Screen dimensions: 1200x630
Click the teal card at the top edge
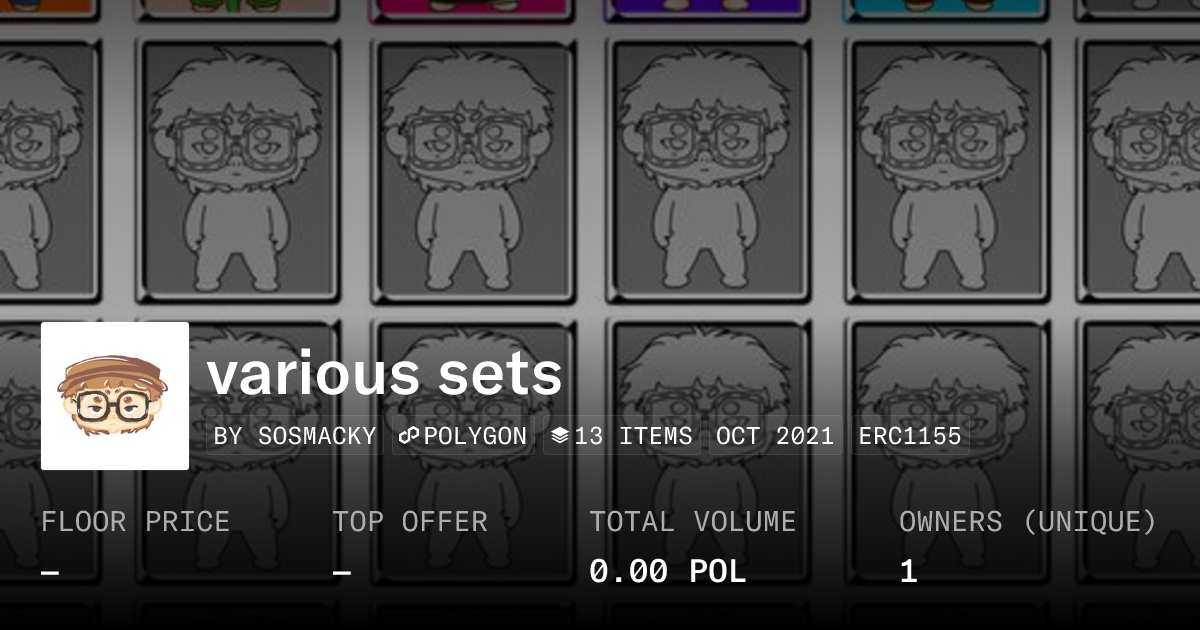tap(945, 10)
